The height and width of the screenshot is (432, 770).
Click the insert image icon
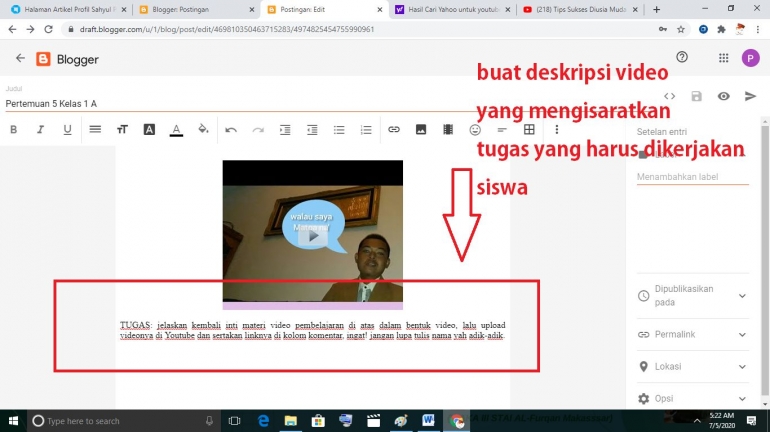click(x=420, y=129)
